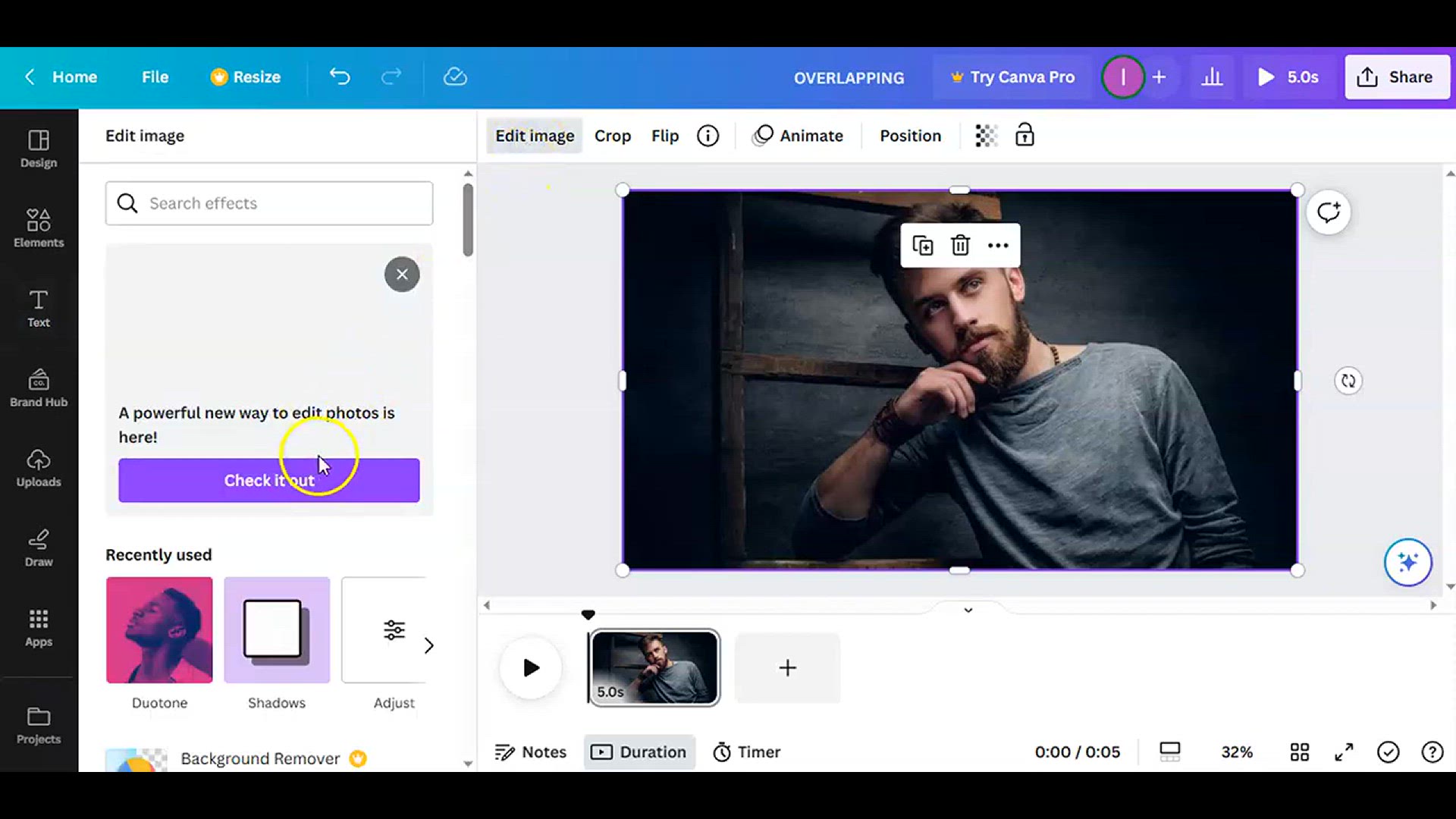Select the Text tool in sidebar
Screen dimensions: 1456x819
coord(39,308)
